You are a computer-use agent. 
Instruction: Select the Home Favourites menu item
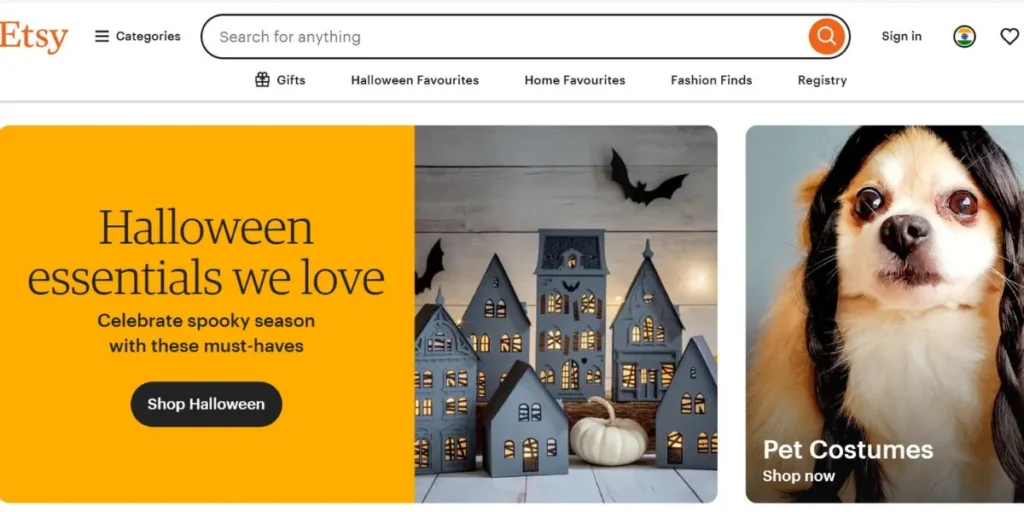pos(575,80)
